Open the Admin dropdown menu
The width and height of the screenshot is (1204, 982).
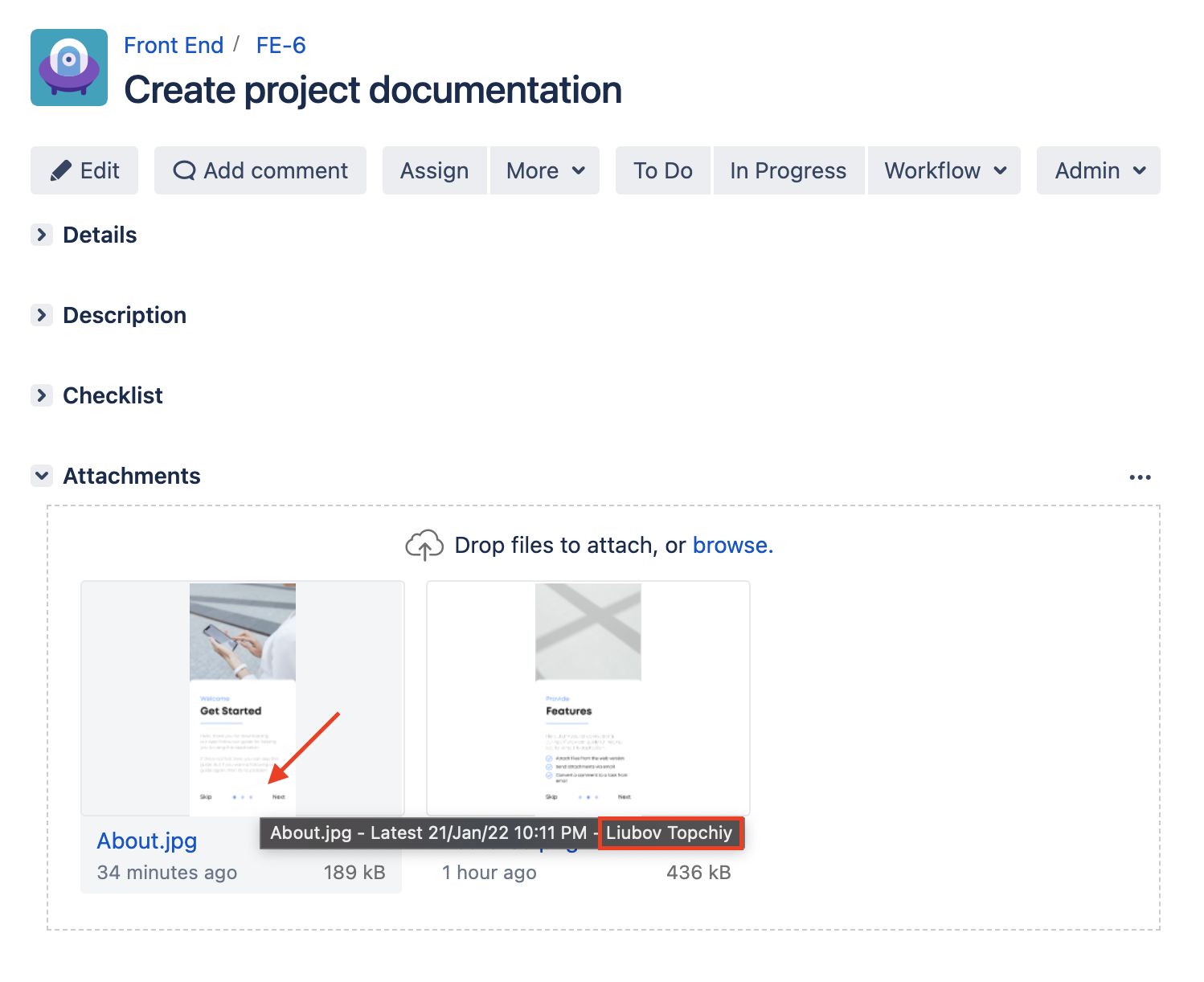point(1098,170)
